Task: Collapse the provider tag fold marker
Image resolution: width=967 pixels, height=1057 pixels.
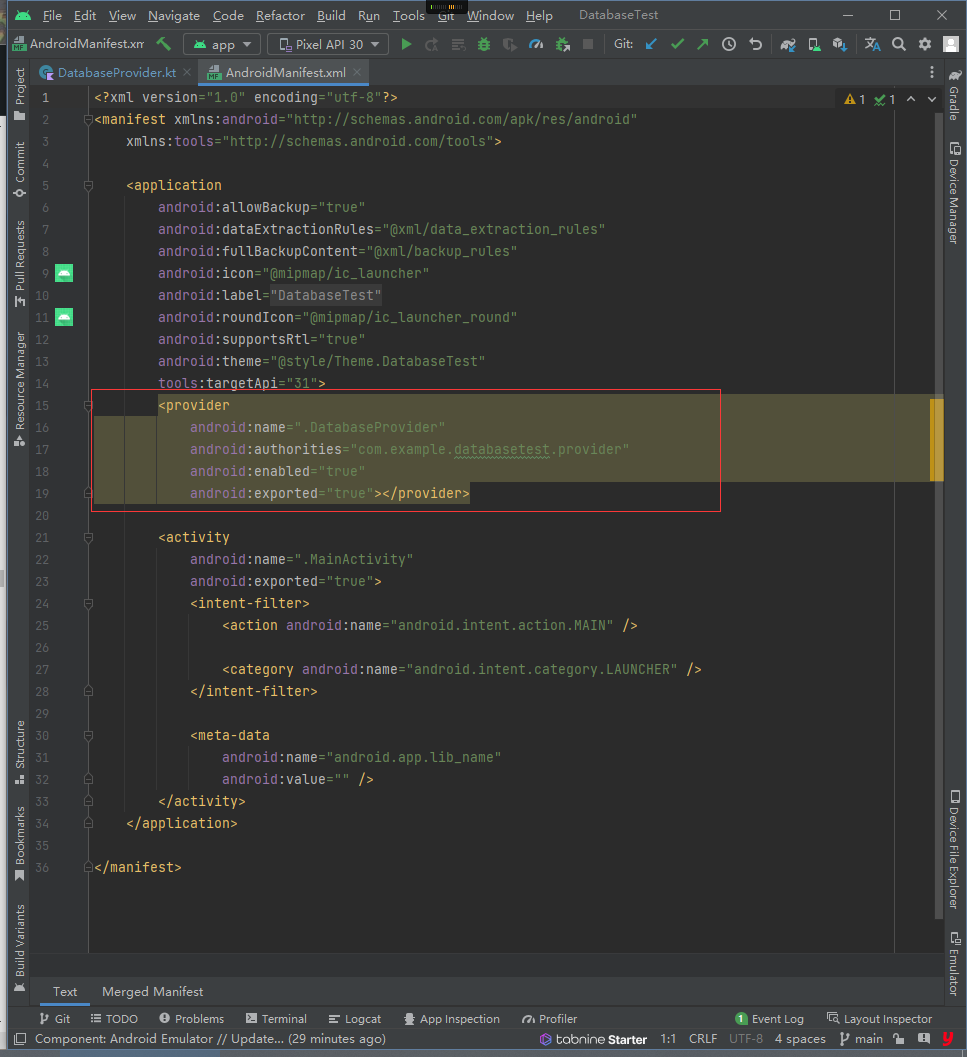Action: 88,406
